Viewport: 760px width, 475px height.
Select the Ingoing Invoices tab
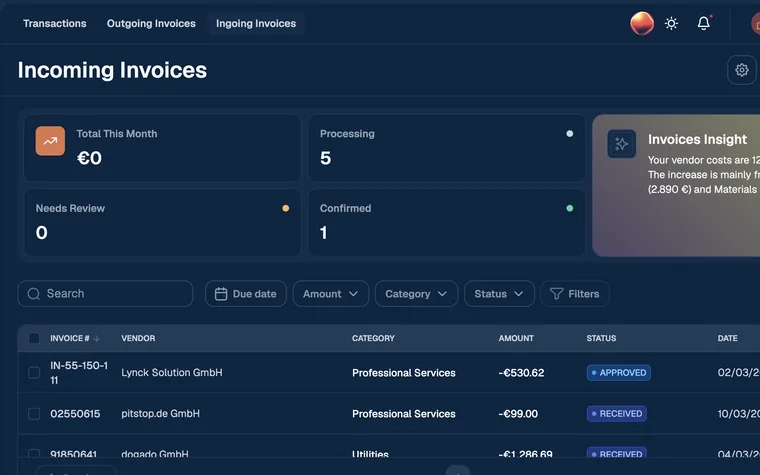tap(256, 23)
